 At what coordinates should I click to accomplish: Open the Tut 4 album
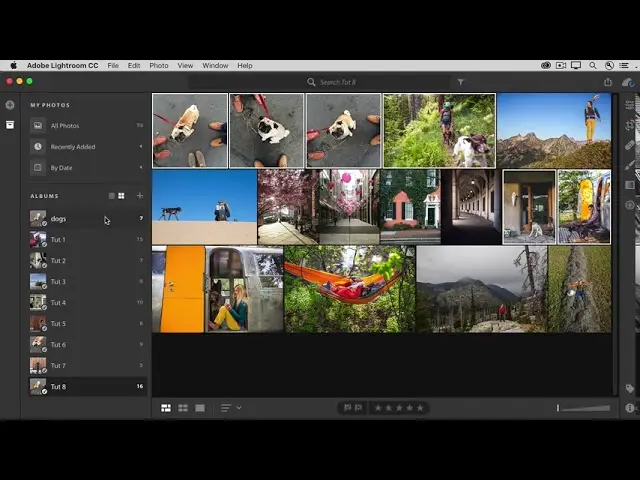coord(87,302)
